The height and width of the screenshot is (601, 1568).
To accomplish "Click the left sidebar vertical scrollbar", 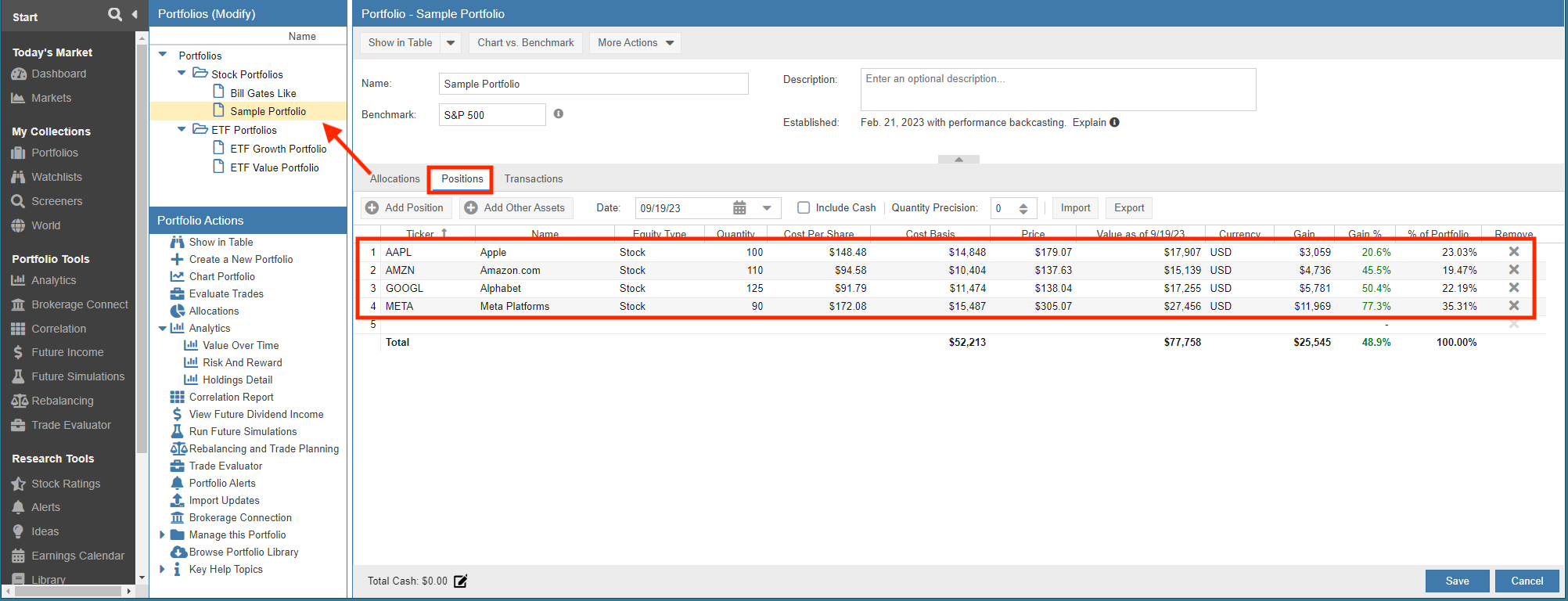I will (142, 250).
